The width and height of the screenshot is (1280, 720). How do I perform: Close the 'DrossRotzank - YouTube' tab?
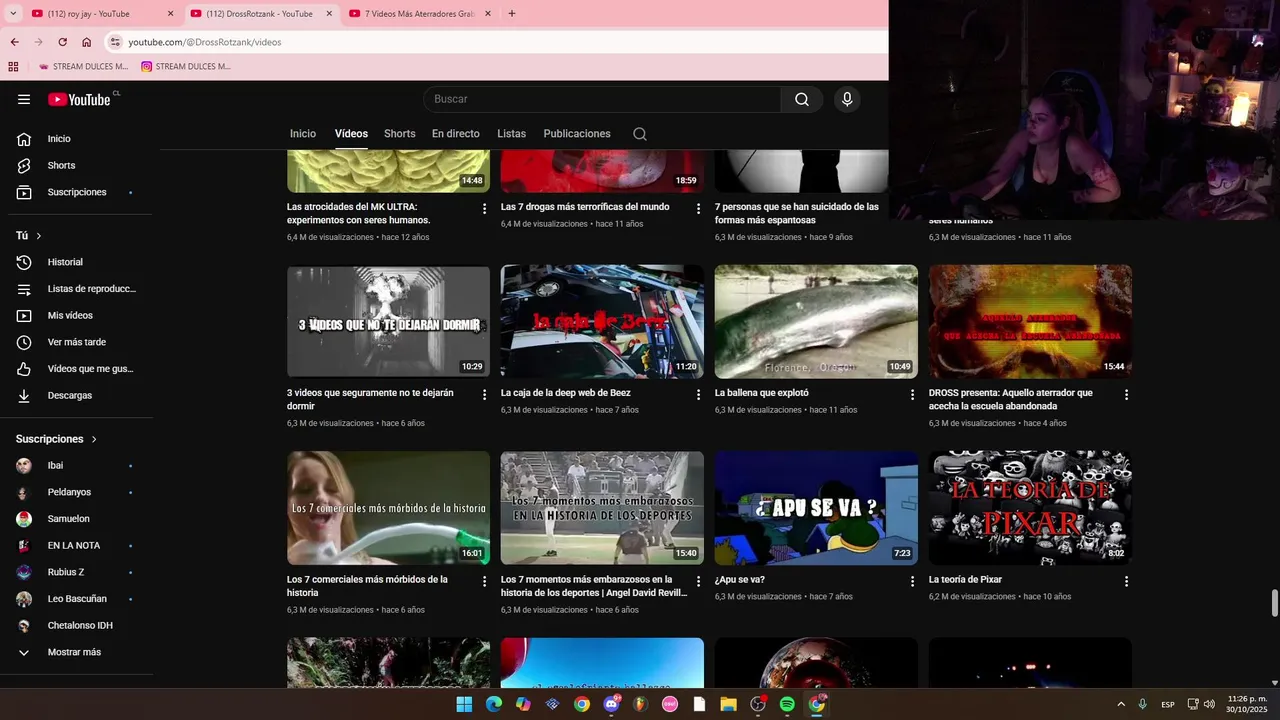click(329, 14)
